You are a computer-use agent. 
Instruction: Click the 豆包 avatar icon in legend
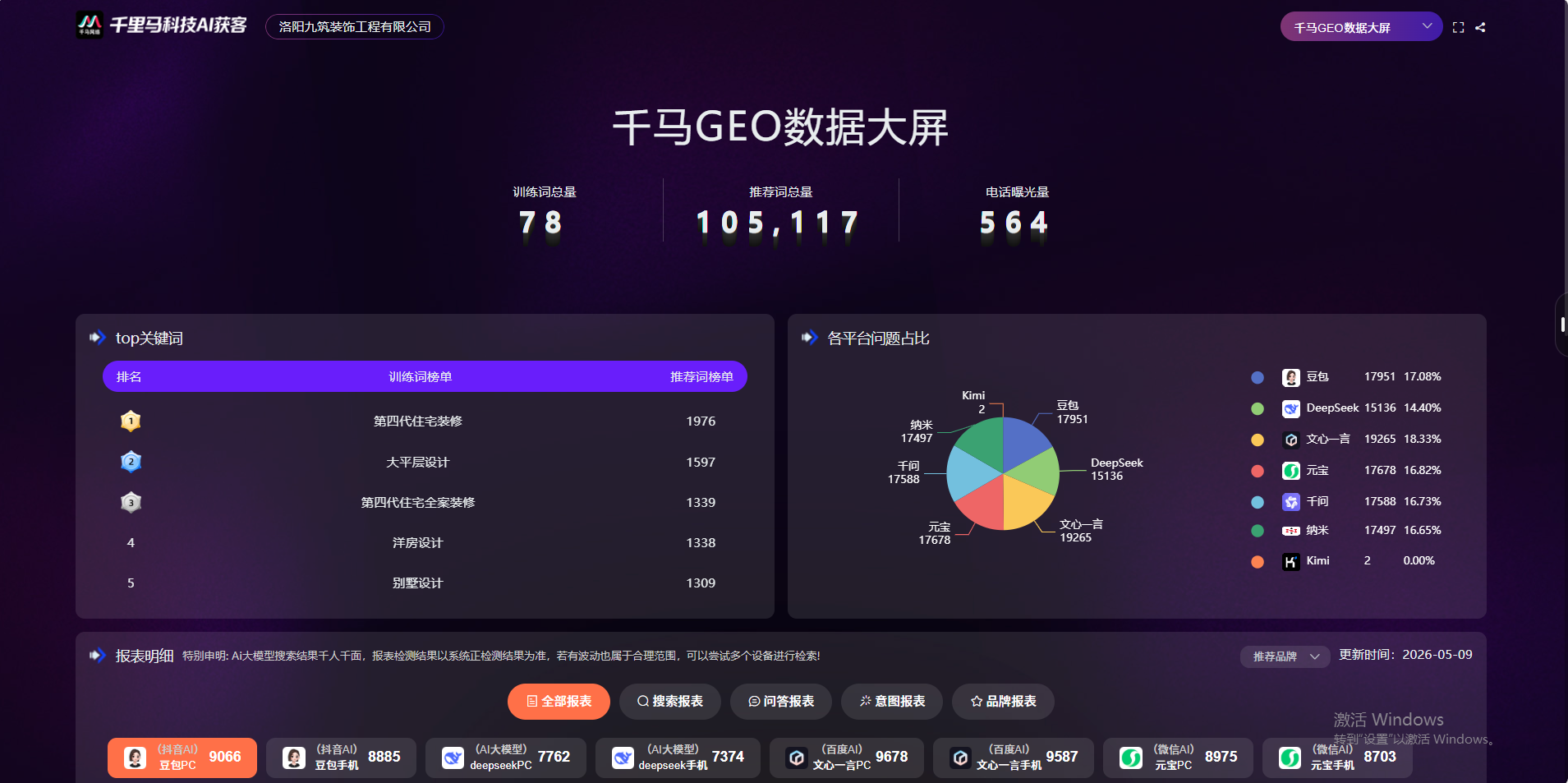pyautogui.click(x=1291, y=377)
